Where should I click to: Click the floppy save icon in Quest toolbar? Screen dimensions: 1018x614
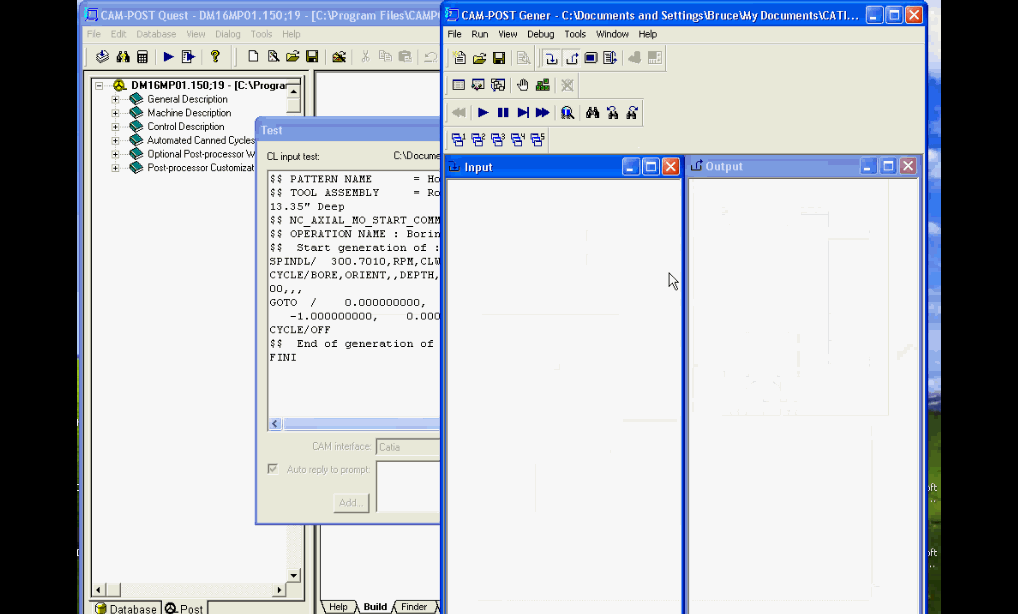[312, 56]
